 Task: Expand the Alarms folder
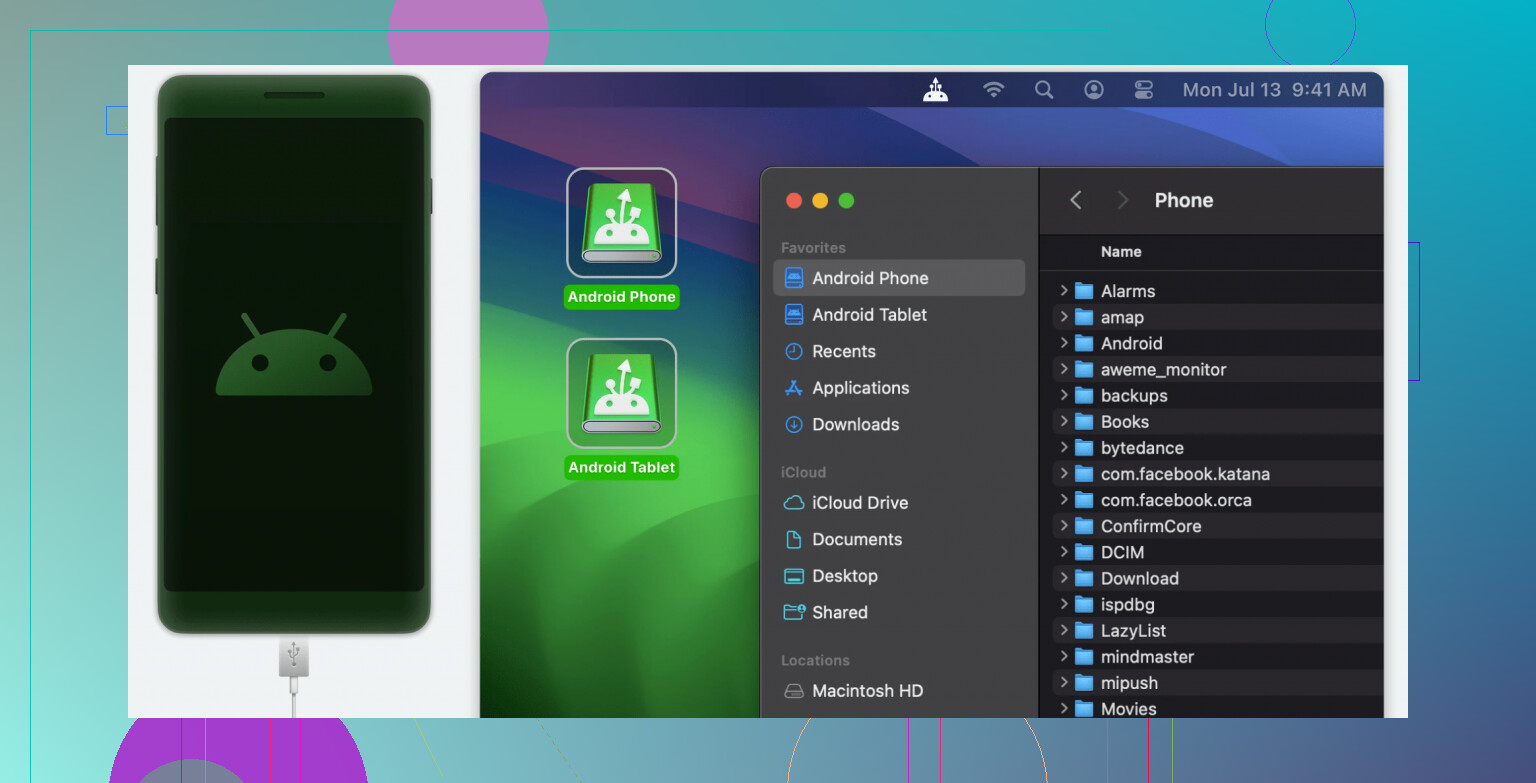point(1064,291)
